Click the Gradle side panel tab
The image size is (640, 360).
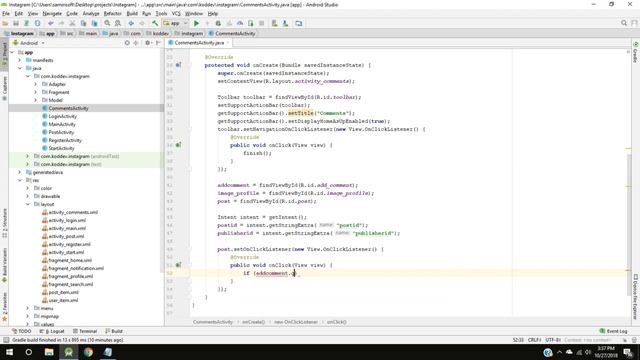pyautogui.click(x=636, y=52)
